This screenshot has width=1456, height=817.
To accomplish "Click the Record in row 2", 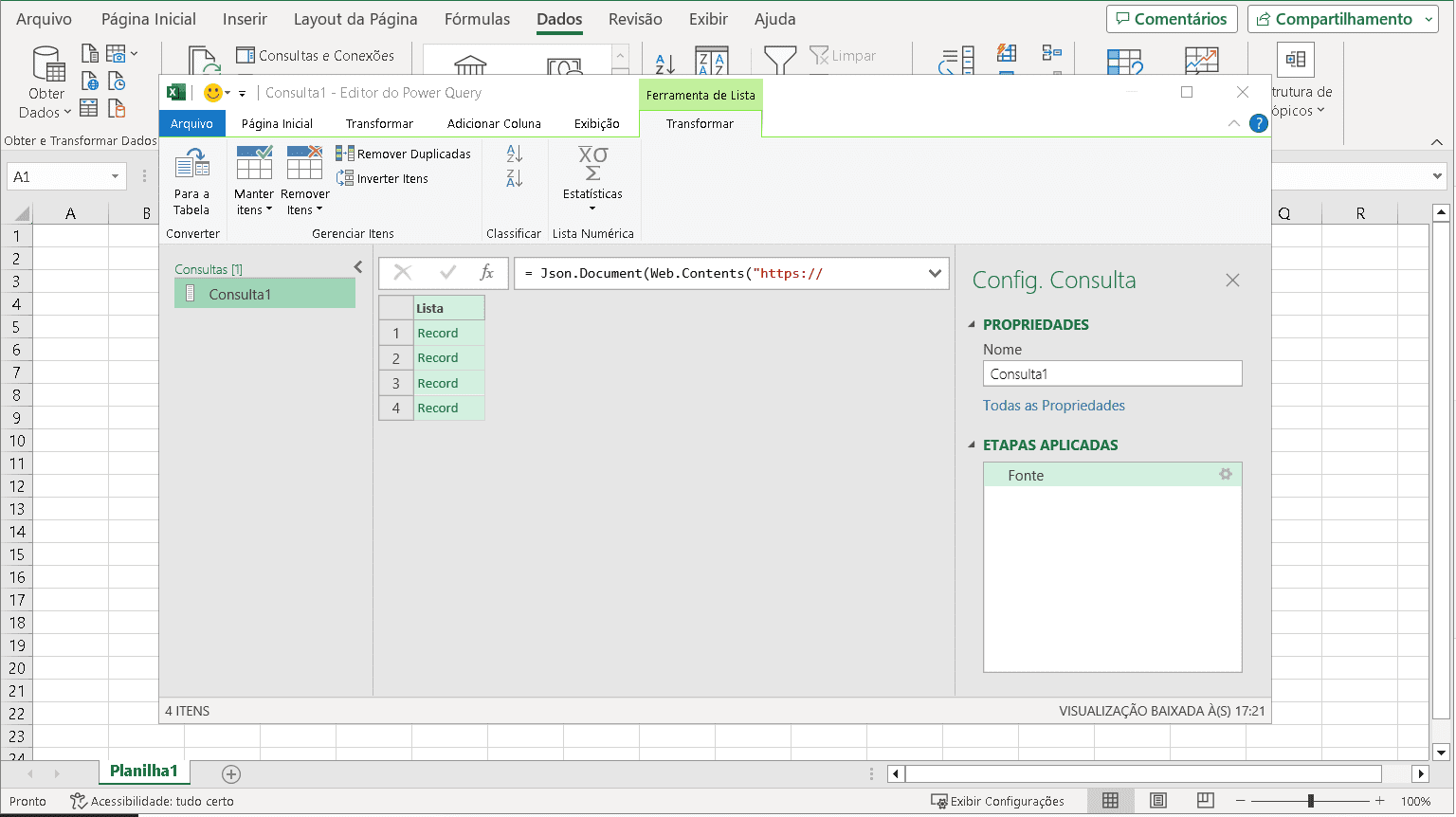I will tap(438, 358).
